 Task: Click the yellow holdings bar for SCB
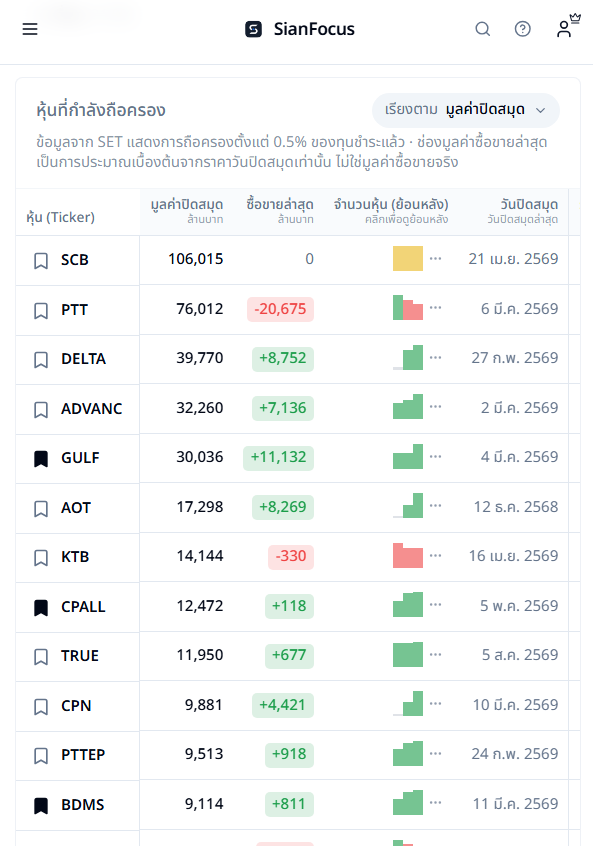408,258
